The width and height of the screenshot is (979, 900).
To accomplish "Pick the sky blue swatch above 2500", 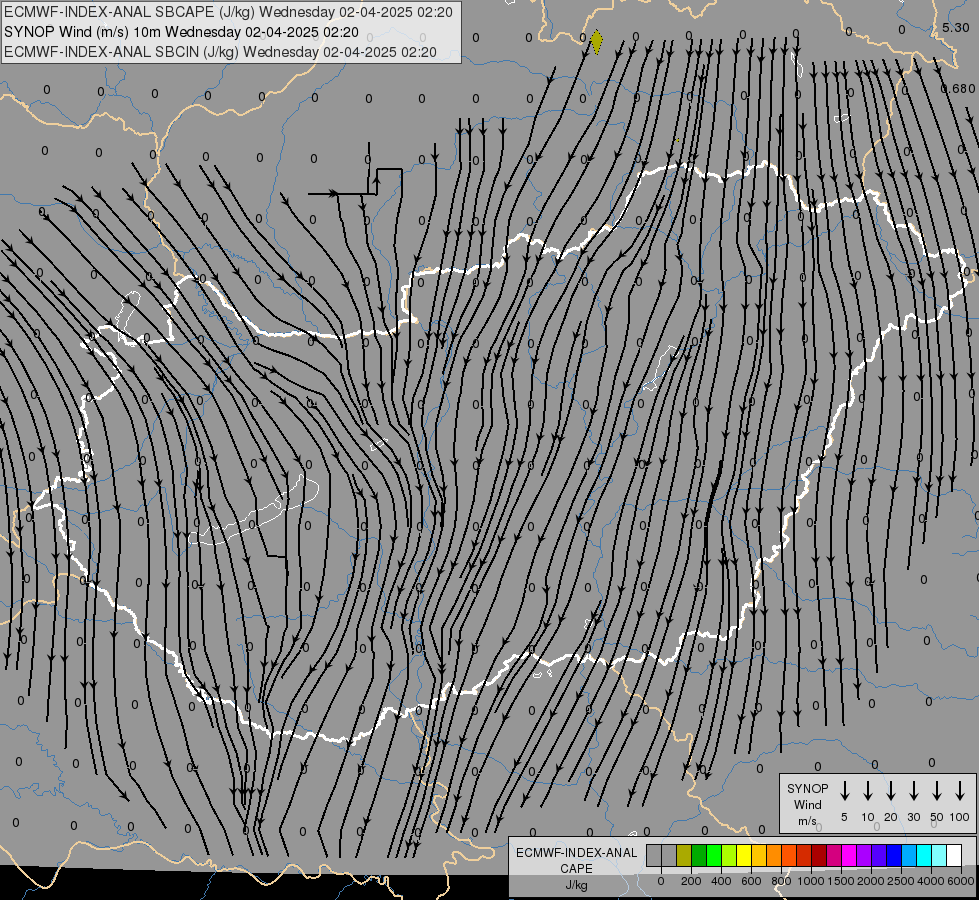I will coord(909,855).
